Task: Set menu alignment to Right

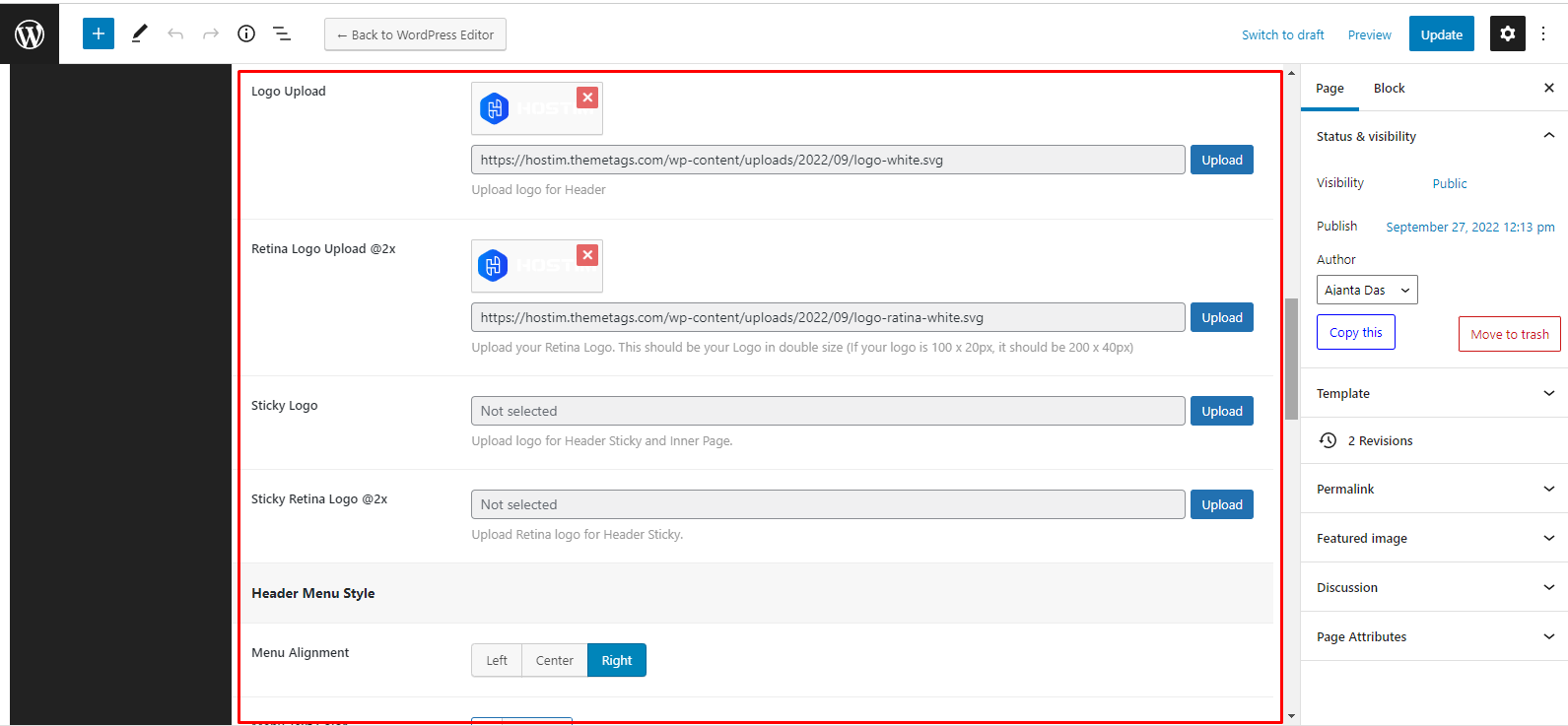Action: [617, 660]
